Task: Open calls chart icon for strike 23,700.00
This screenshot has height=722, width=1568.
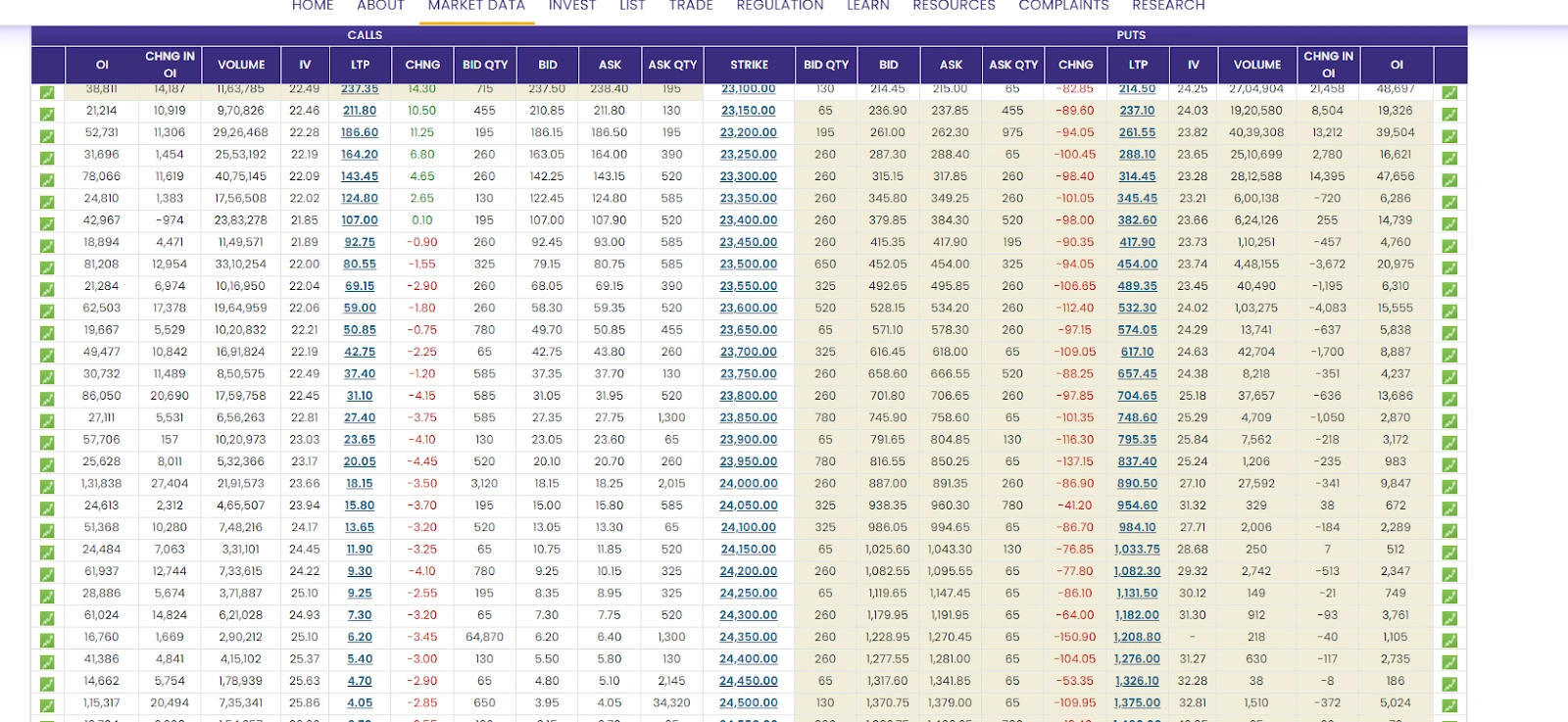Action: point(47,355)
